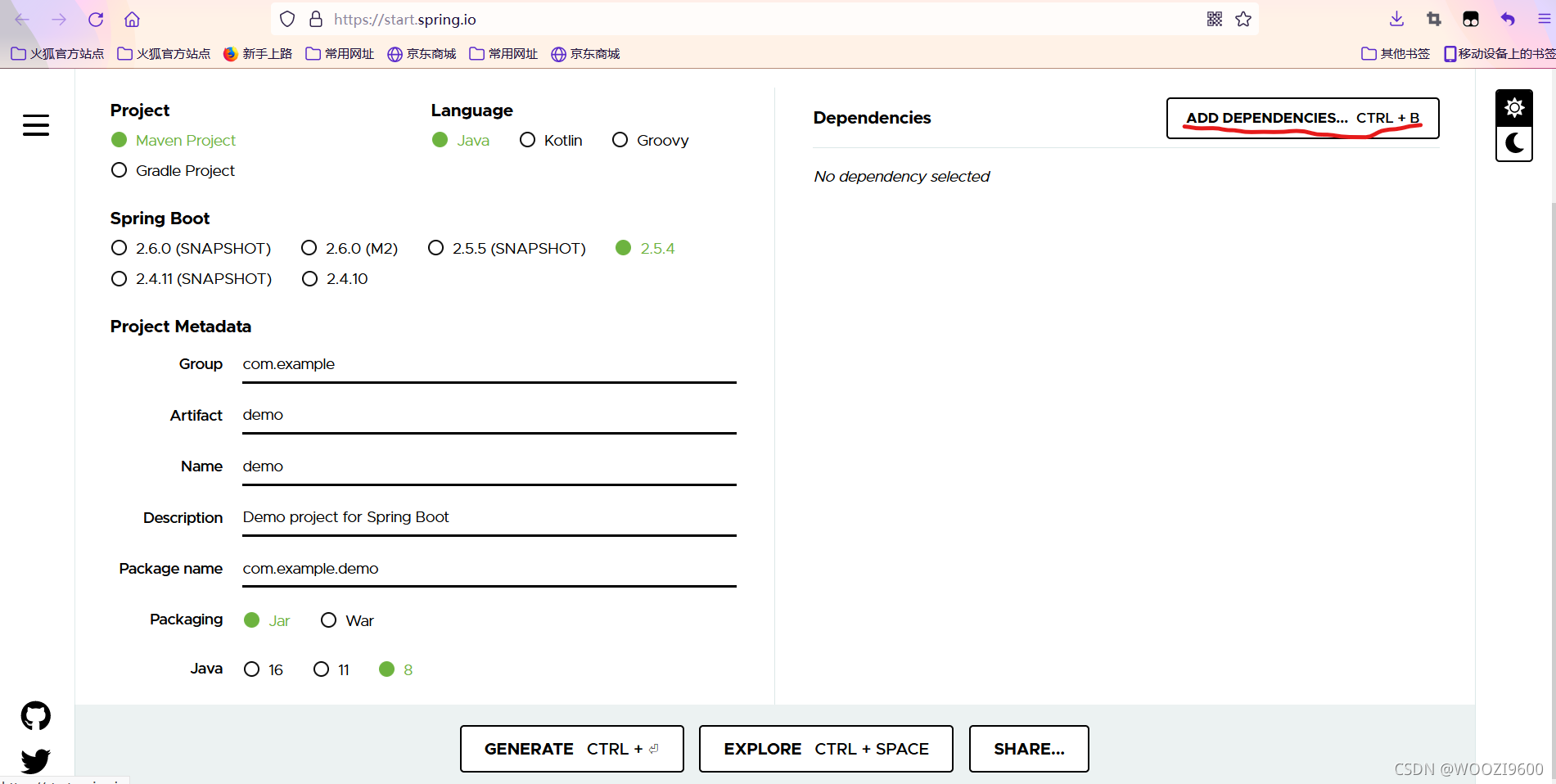Select Maven Project radio option

(174, 140)
